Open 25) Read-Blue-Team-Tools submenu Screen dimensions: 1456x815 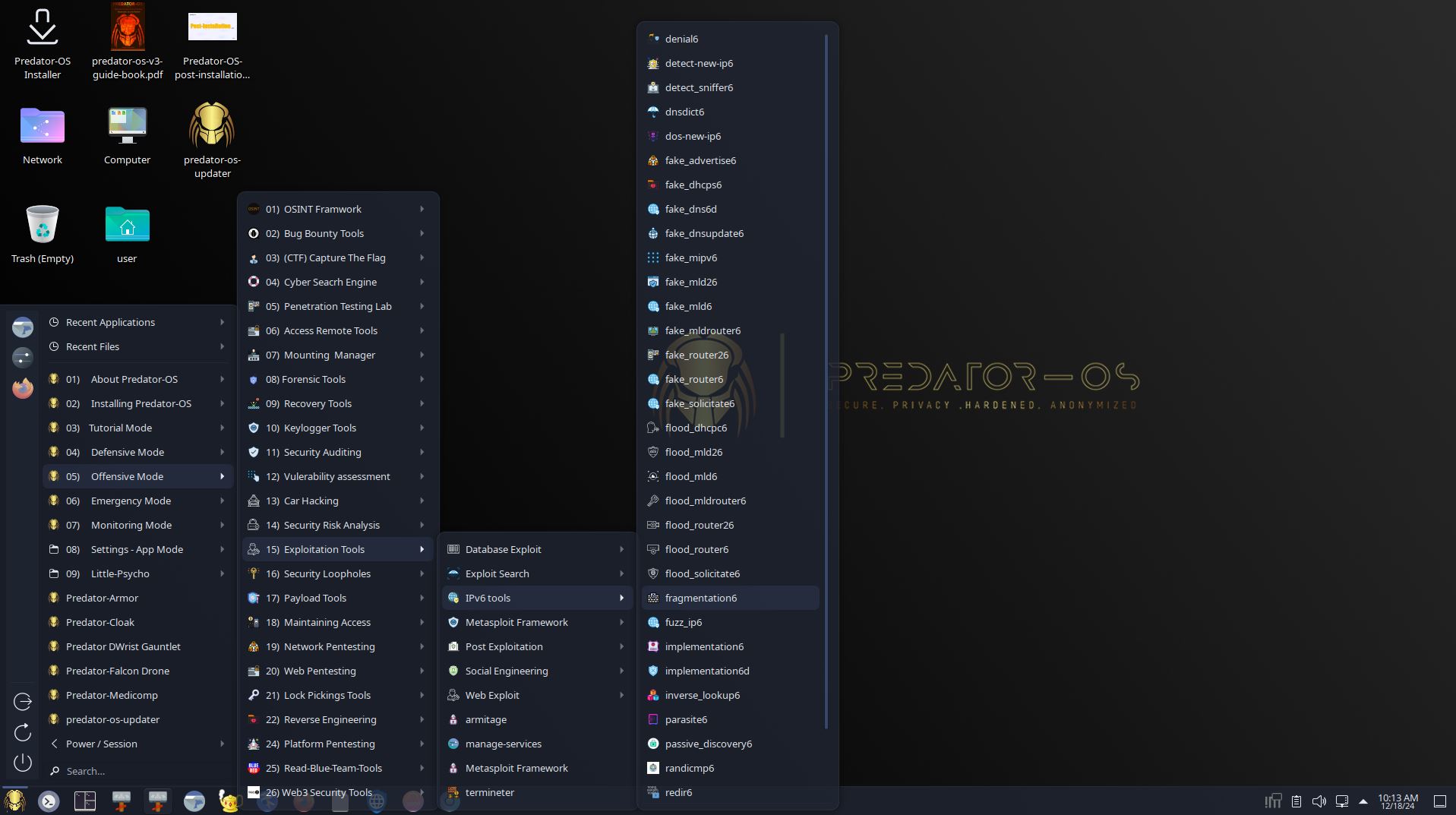tap(337, 768)
